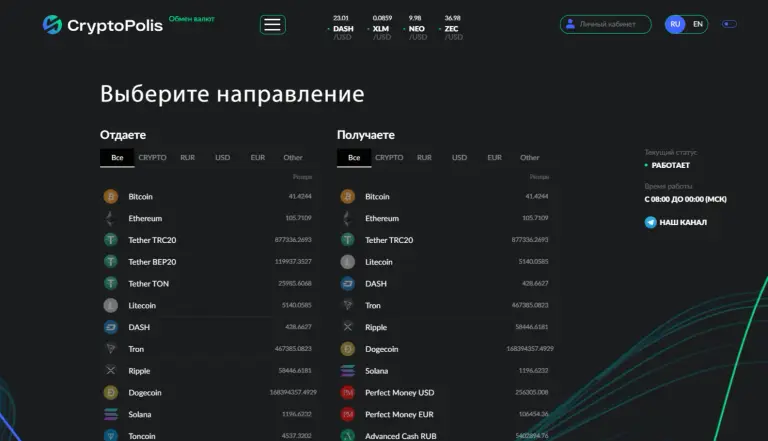Choose Ripple text in Получаете list
The width and height of the screenshot is (768, 441).
coord(376,327)
